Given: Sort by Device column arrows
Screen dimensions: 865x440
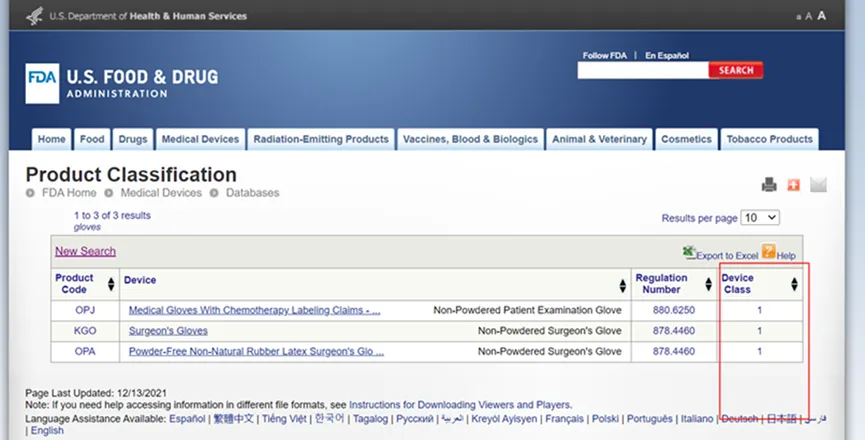Looking at the screenshot, I should click(x=622, y=286).
